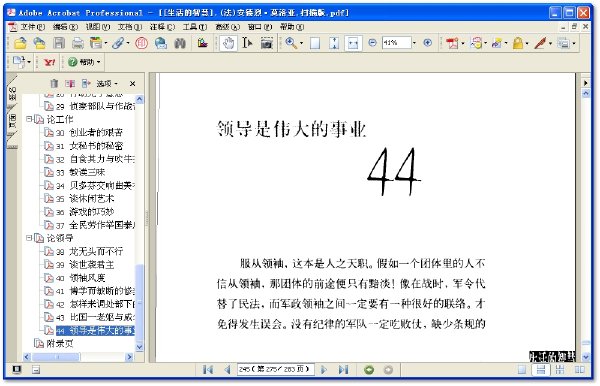This screenshot has width=600, height=386.
Task: Click the grey Next View button
Action: click(388, 370)
